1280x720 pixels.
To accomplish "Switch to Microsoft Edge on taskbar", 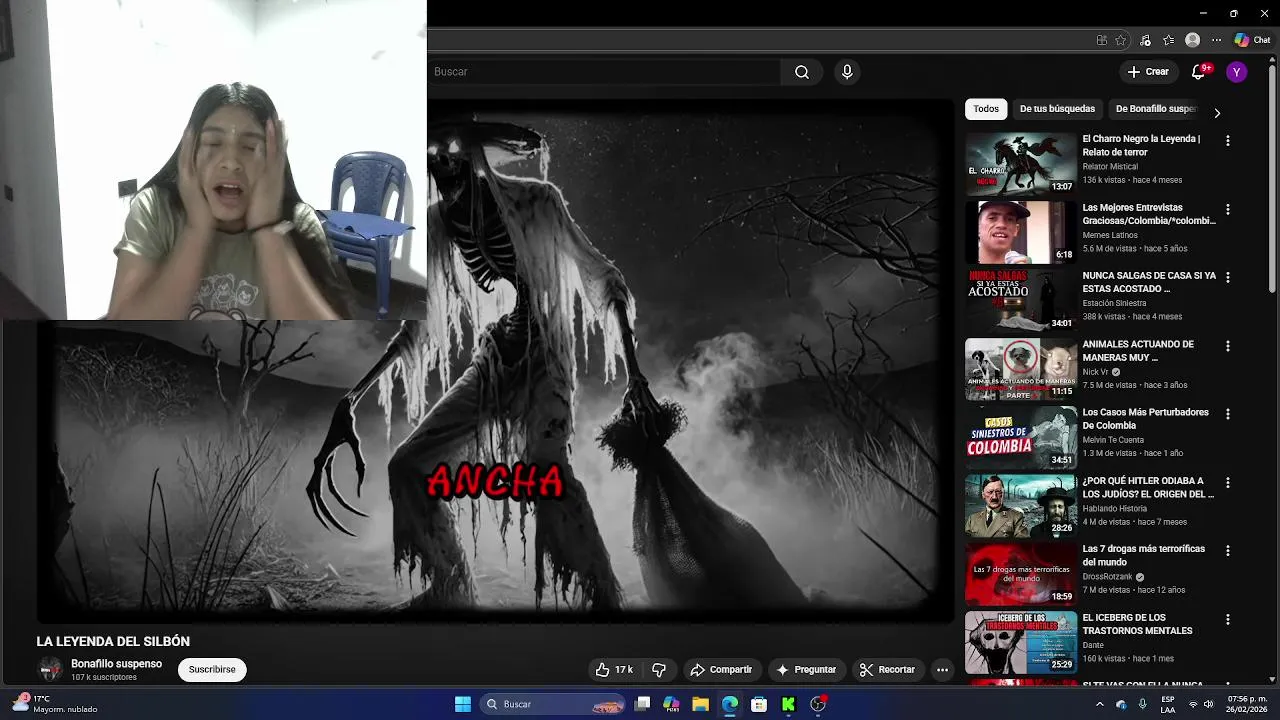I will (x=730, y=704).
